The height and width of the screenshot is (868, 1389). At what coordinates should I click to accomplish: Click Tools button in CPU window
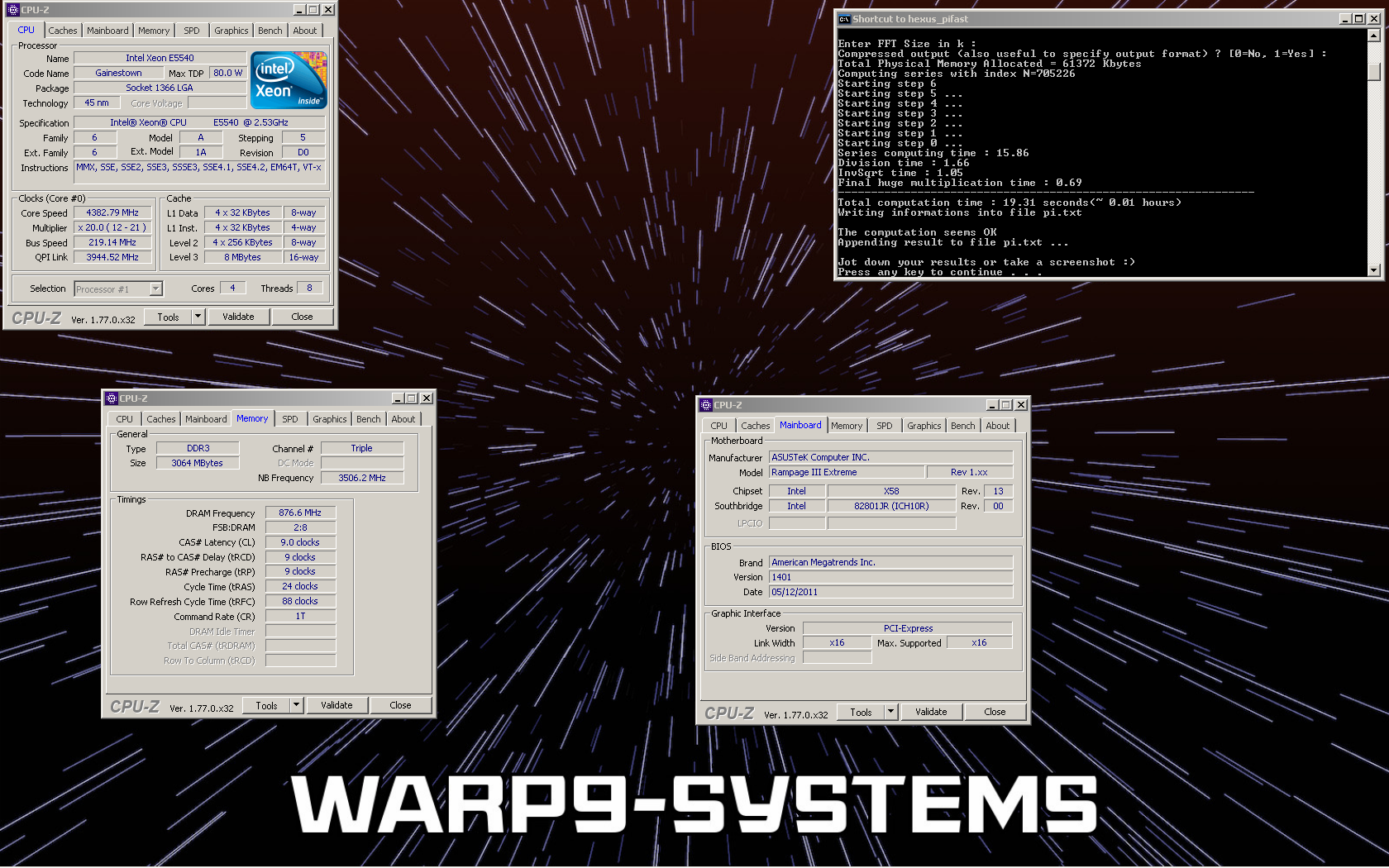168,317
